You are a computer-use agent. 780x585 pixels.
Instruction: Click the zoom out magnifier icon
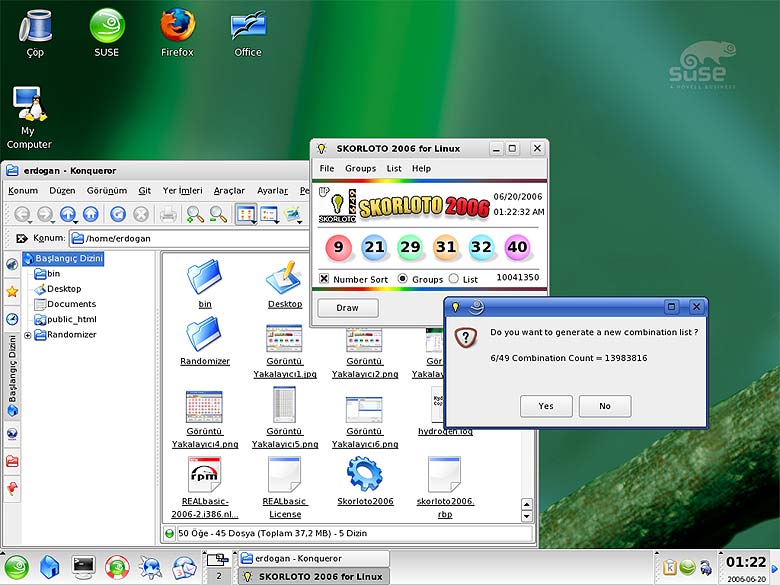point(217,213)
